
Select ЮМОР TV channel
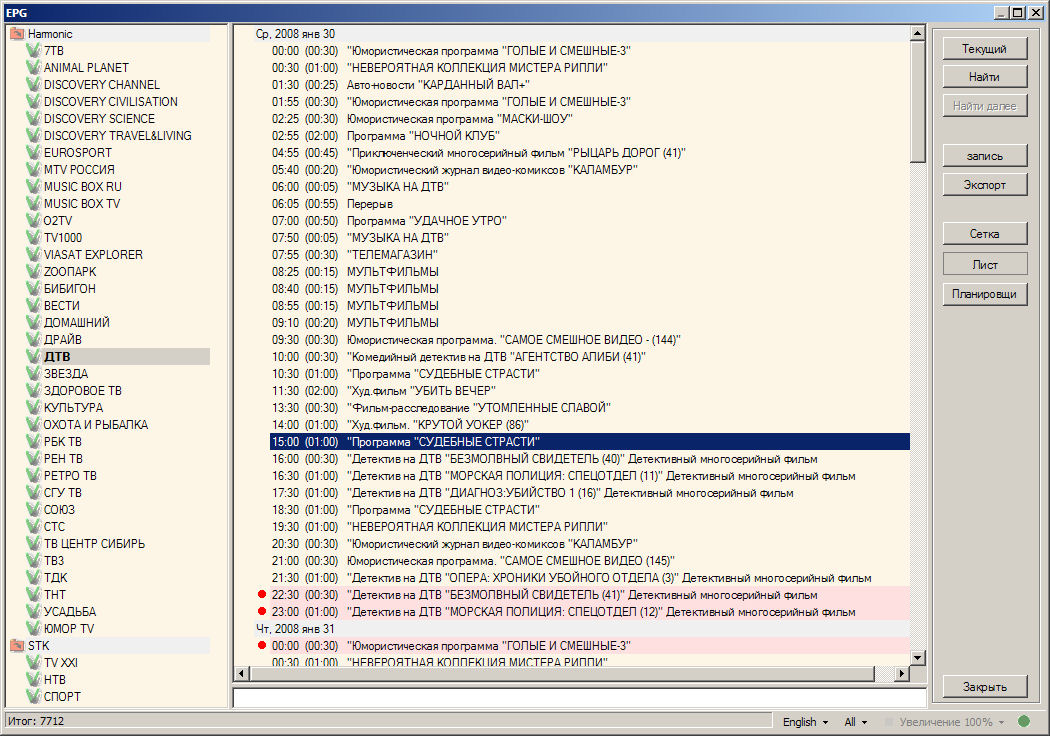[x=69, y=629]
